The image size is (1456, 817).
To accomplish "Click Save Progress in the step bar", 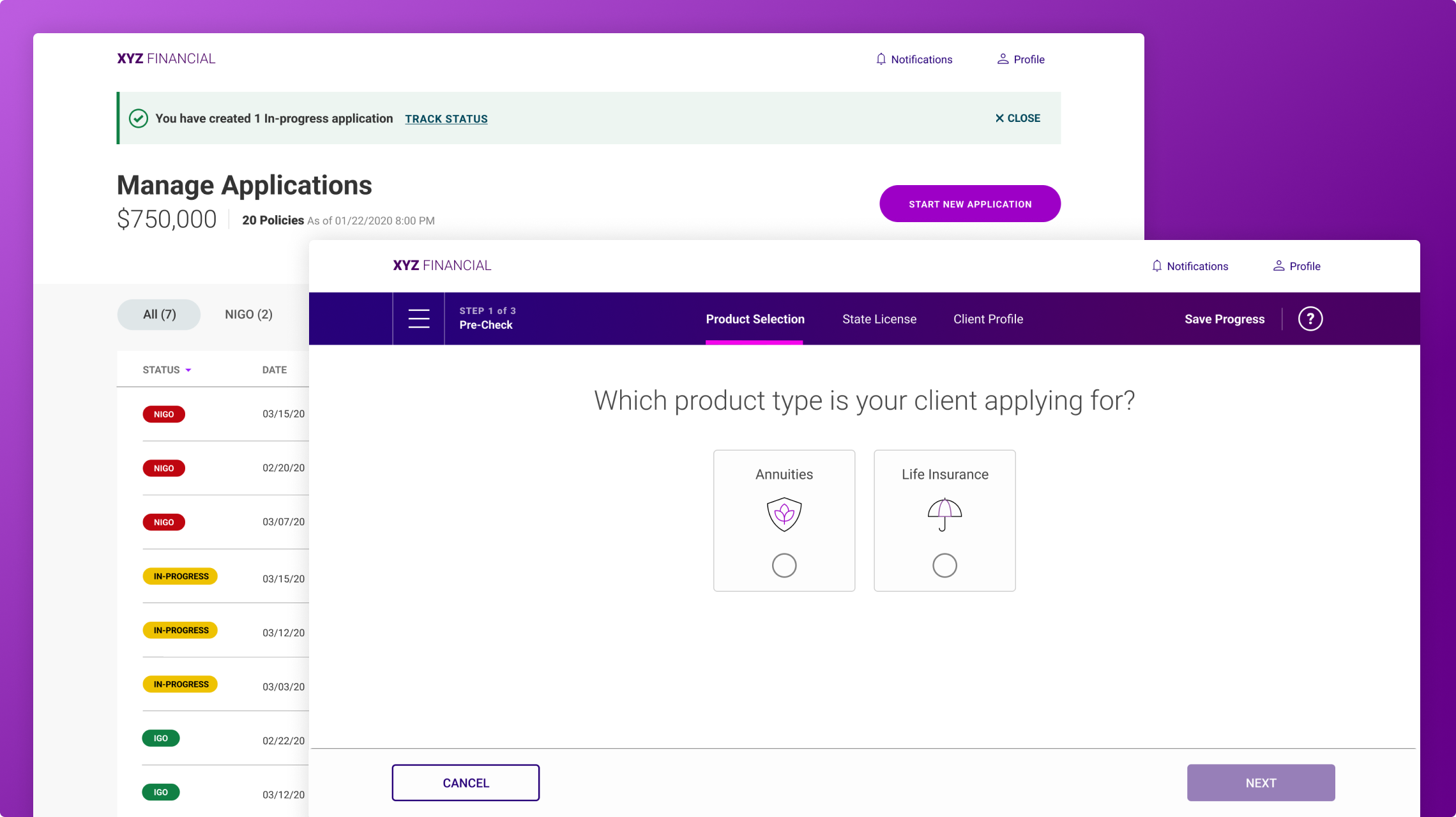I will click(1224, 319).
